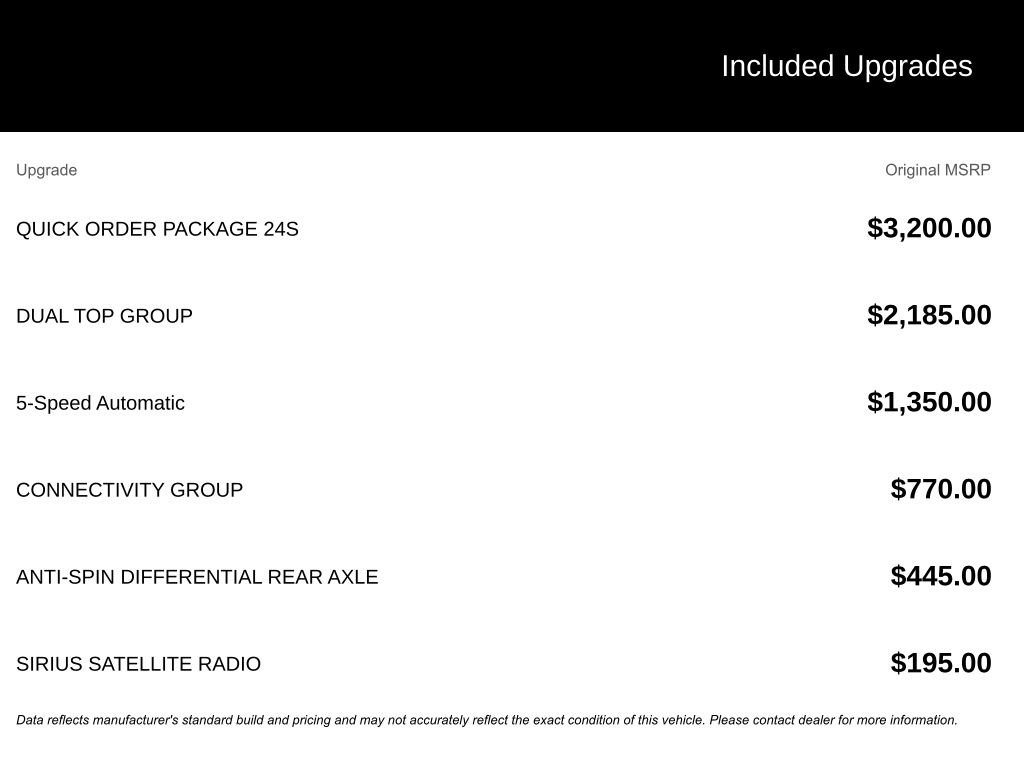Click the Included Upgrades heading
Screen dimensions: 1024x768
846,66
